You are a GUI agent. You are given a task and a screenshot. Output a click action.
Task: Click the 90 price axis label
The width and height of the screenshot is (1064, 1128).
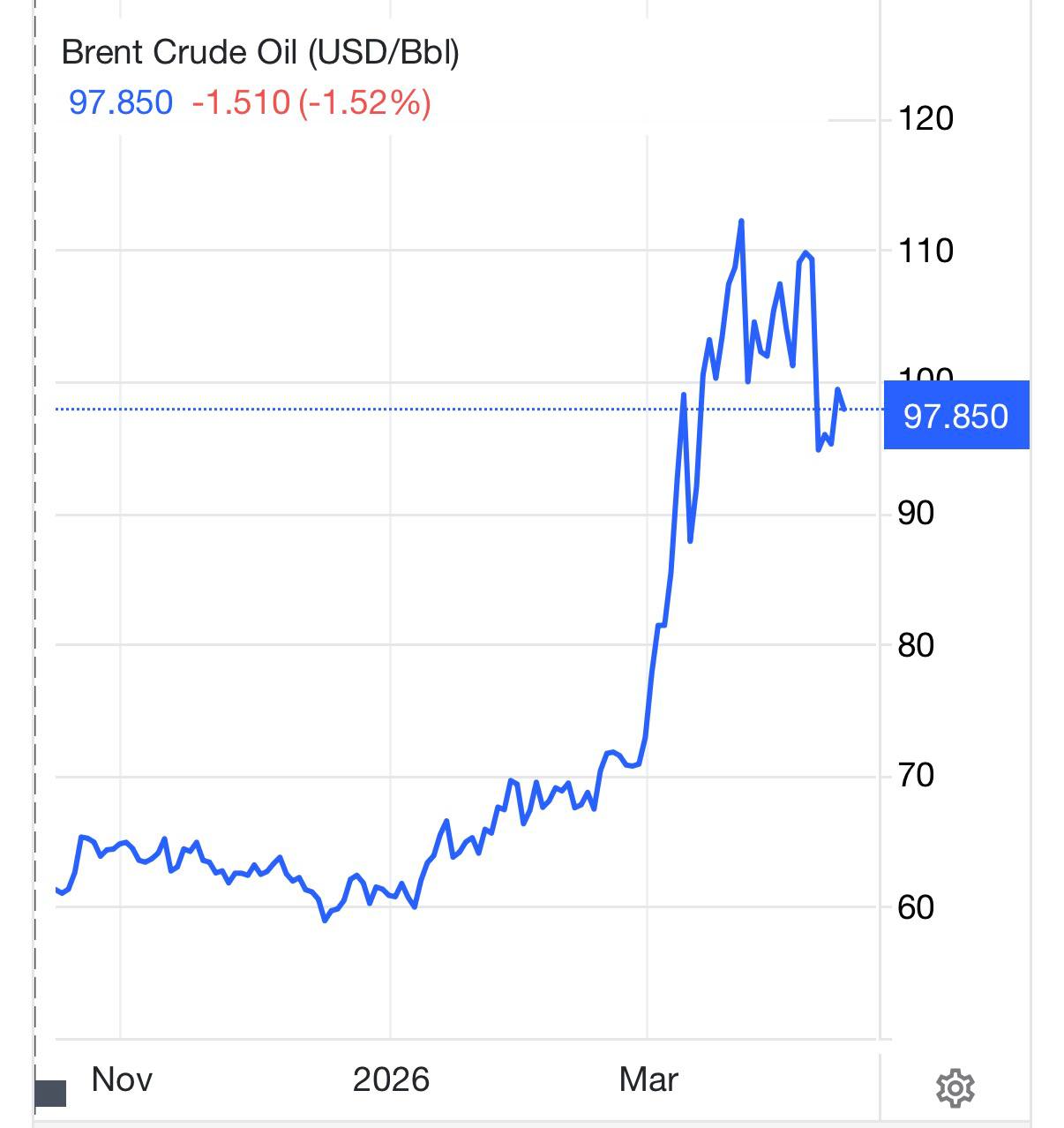[916, 513]
